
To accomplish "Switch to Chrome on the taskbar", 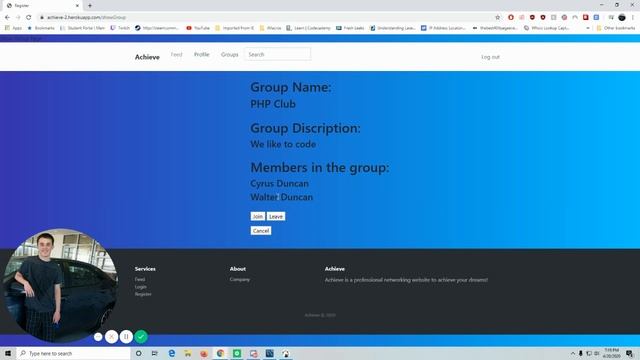I will (x=220, y=353).
